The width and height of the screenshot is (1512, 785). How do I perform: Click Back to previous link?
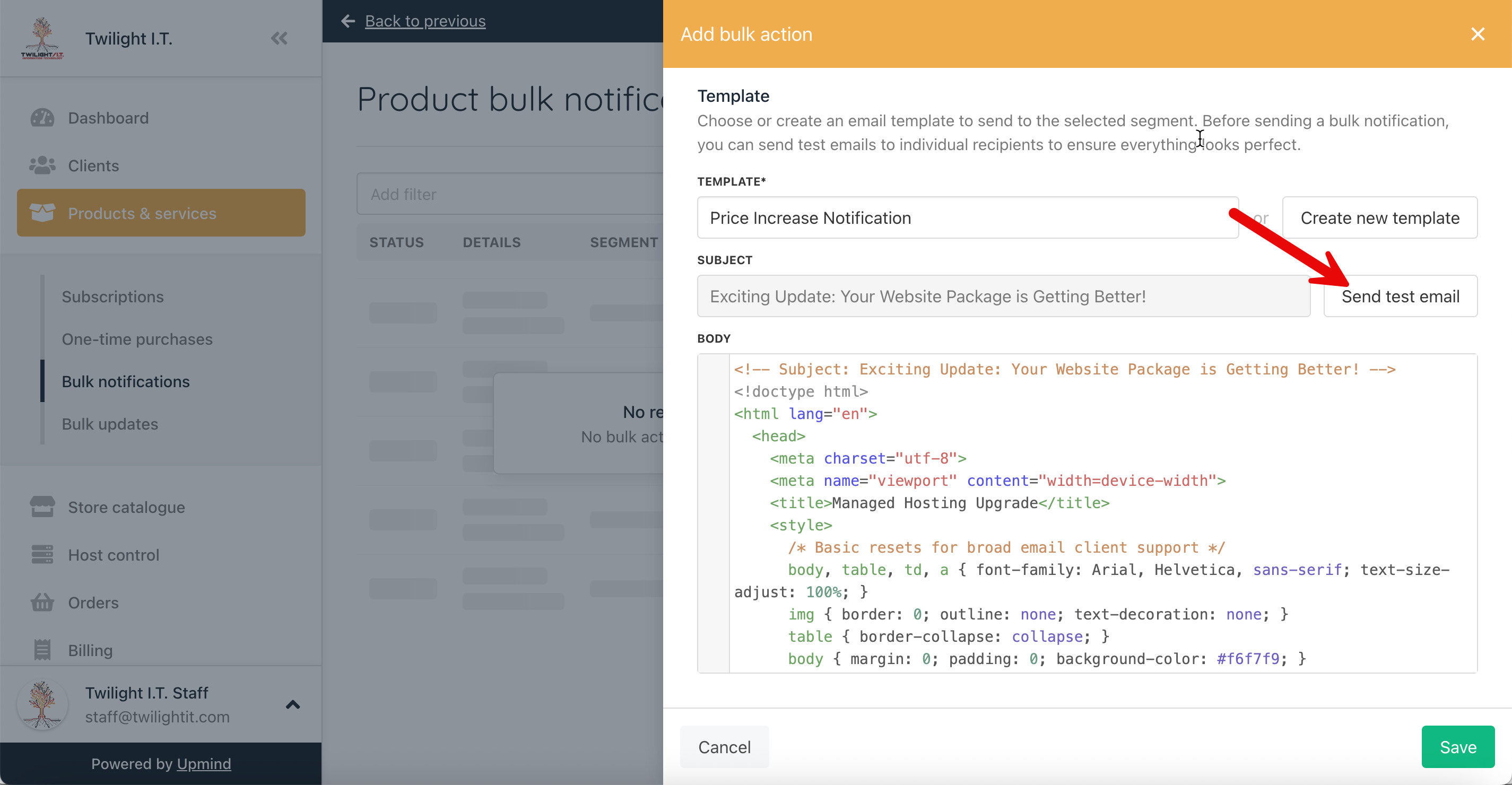[425, 21]
